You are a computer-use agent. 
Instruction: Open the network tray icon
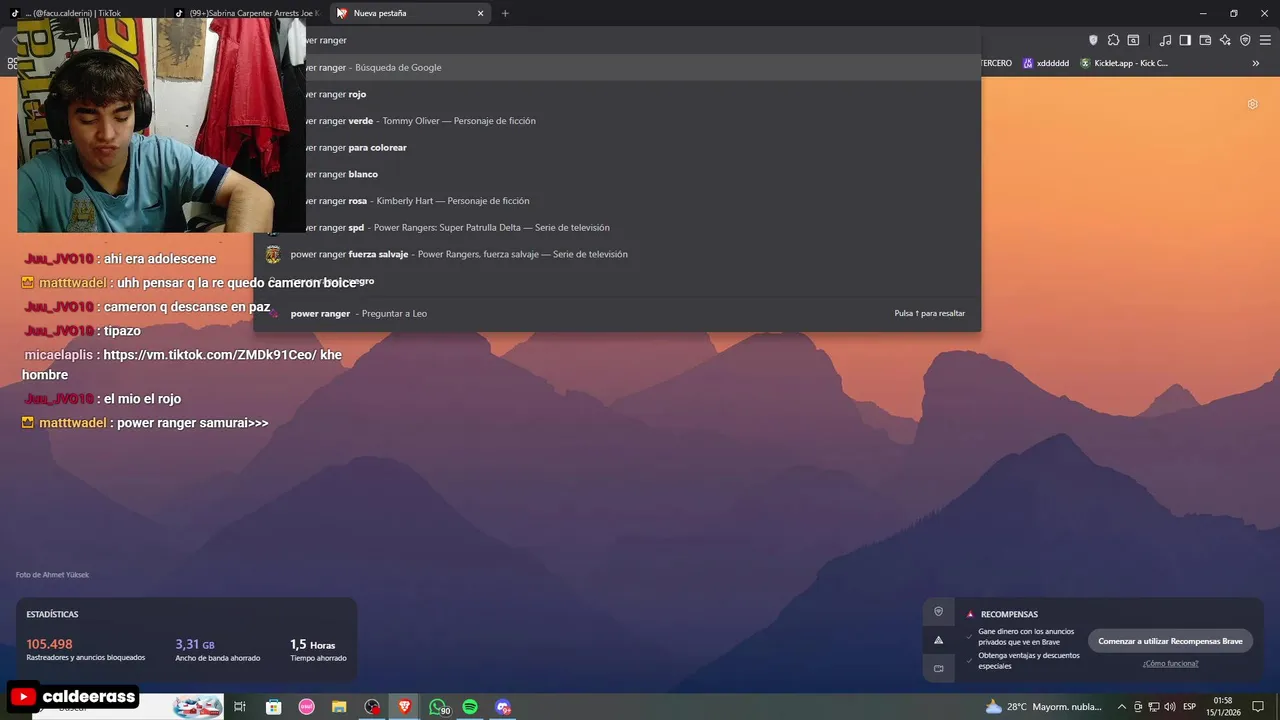click(1153, 707)
